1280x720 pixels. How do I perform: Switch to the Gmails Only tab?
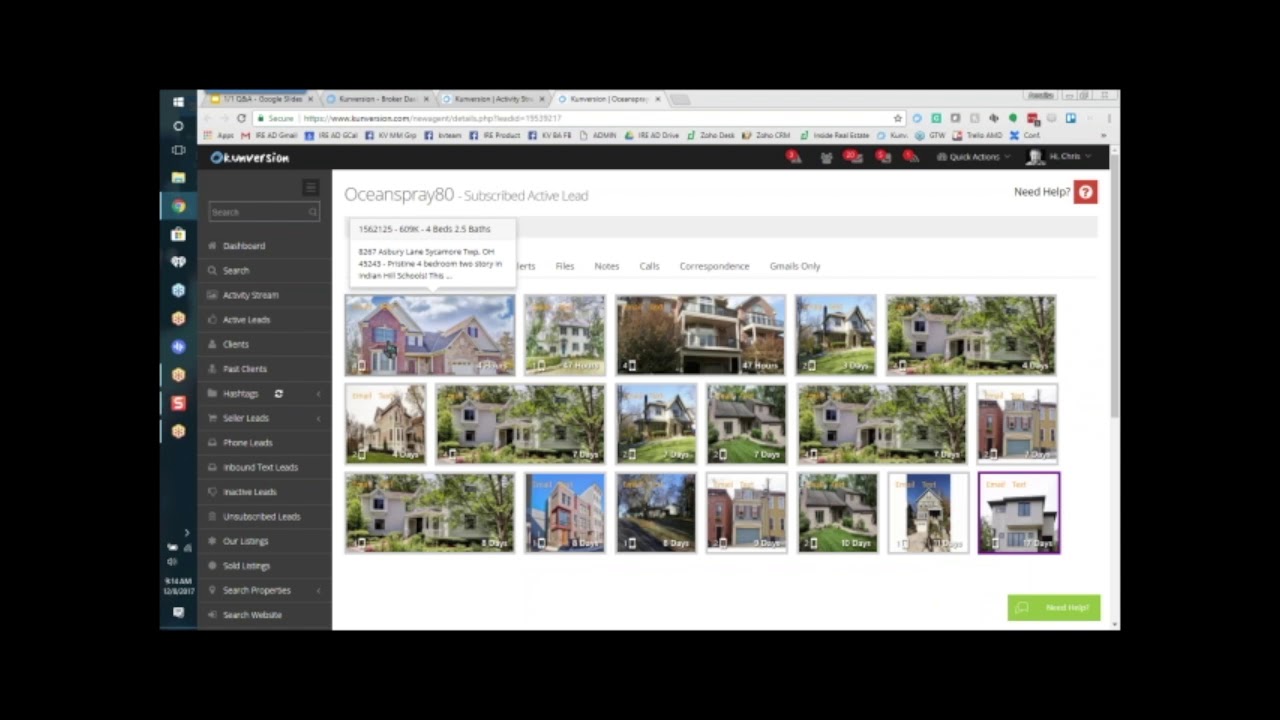click(x=795, y=266)
